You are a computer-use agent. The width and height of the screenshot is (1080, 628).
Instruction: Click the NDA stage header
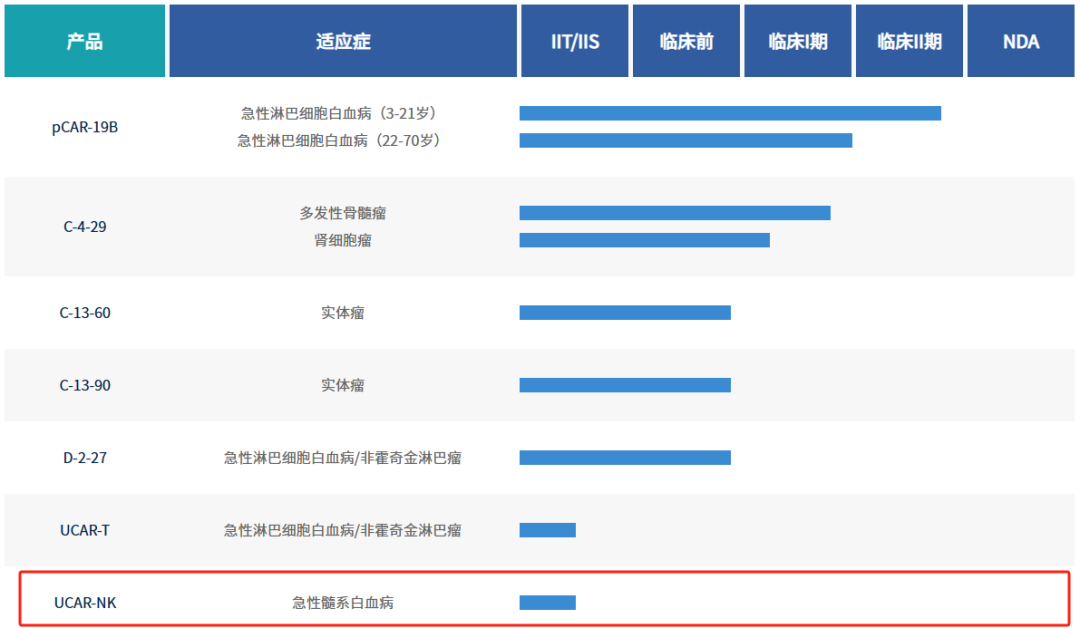coord(1020,41)
